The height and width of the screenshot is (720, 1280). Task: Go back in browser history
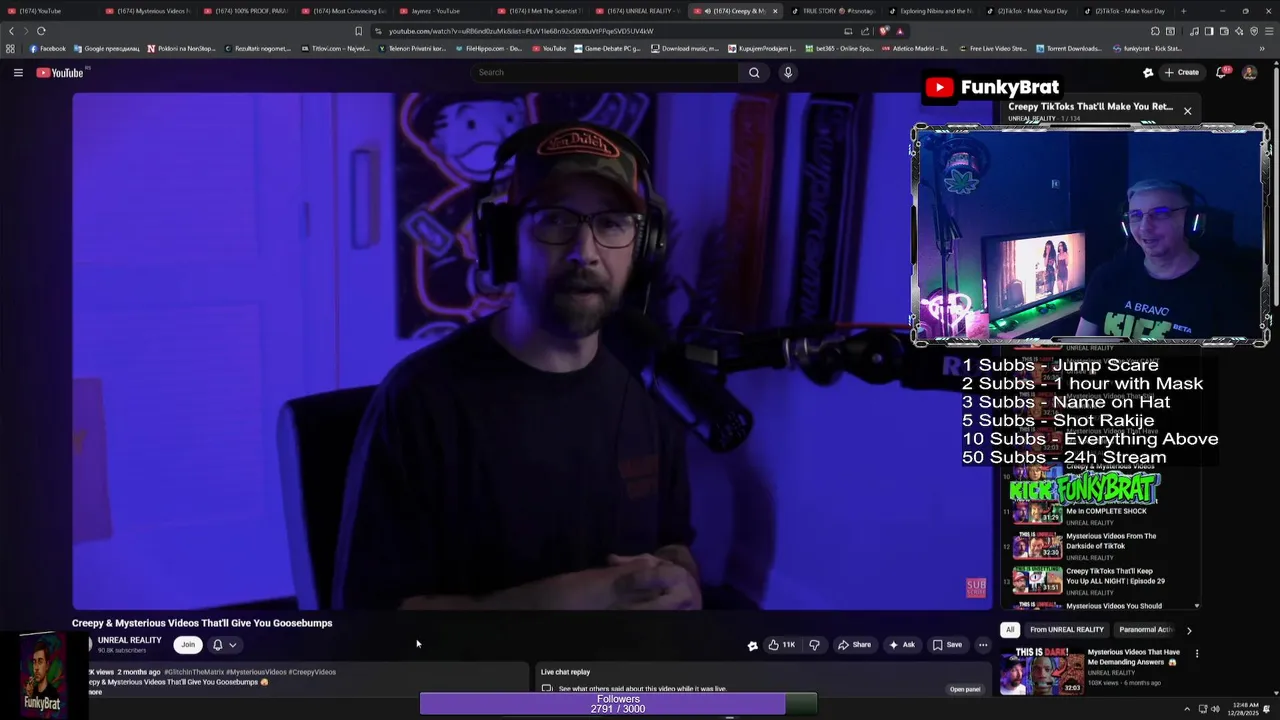[x=11, y=31]
